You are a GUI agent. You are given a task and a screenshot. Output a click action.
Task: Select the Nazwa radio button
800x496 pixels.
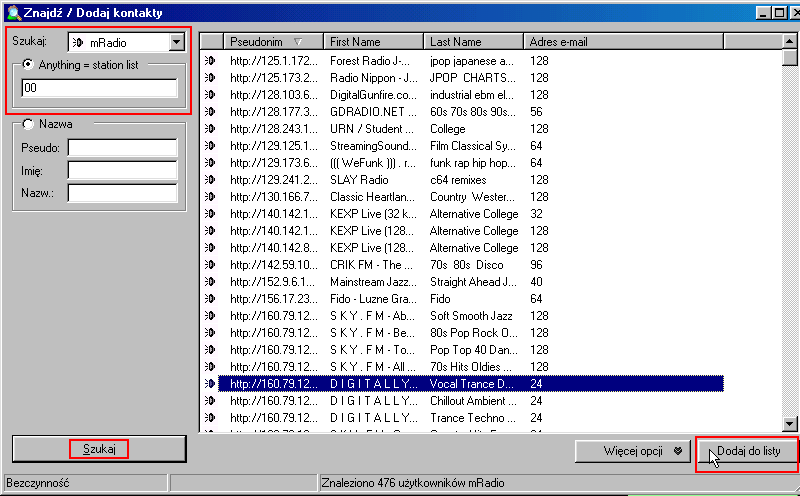coord(28,124)
